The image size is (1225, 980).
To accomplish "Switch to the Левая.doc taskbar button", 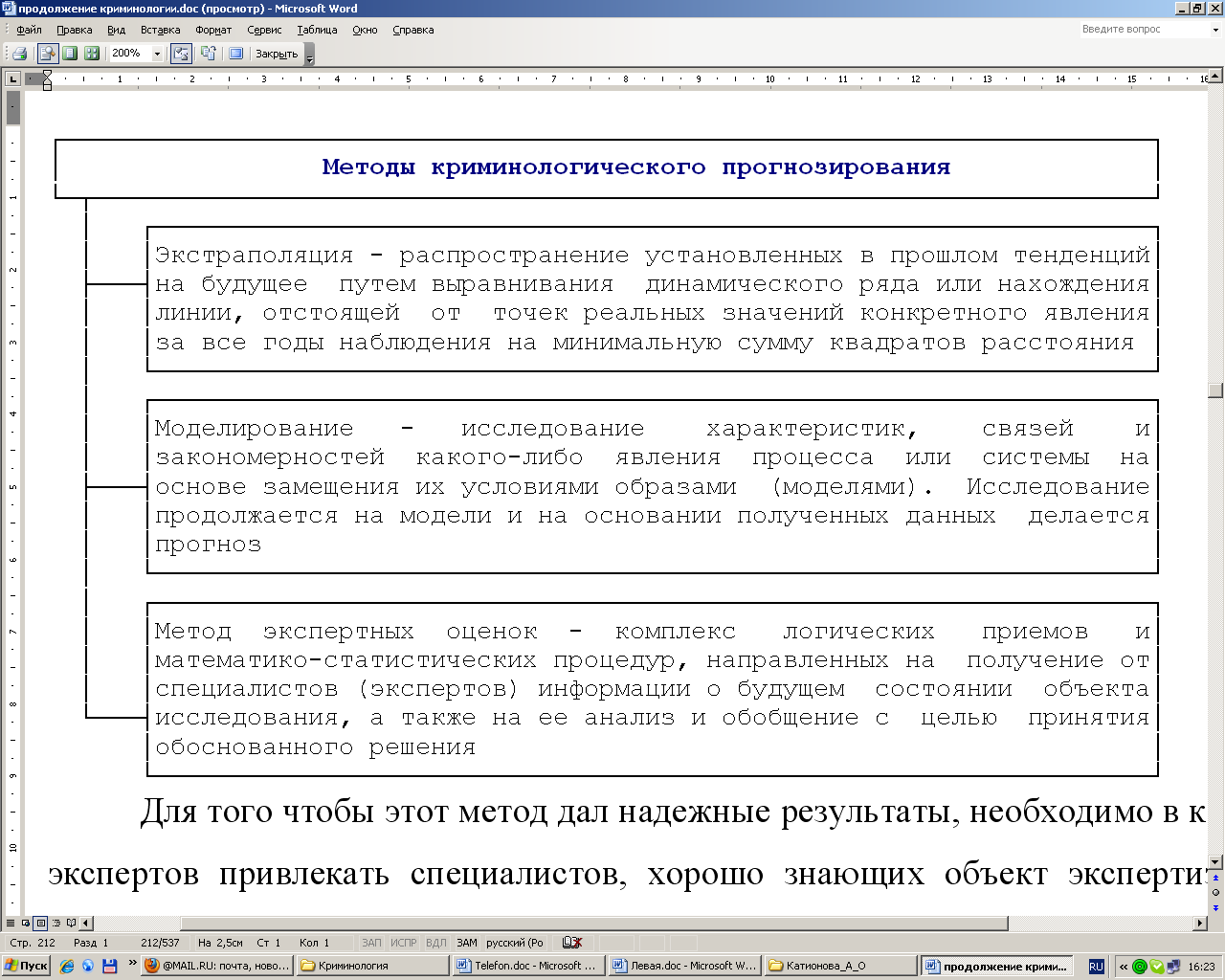I will [686, 966].
